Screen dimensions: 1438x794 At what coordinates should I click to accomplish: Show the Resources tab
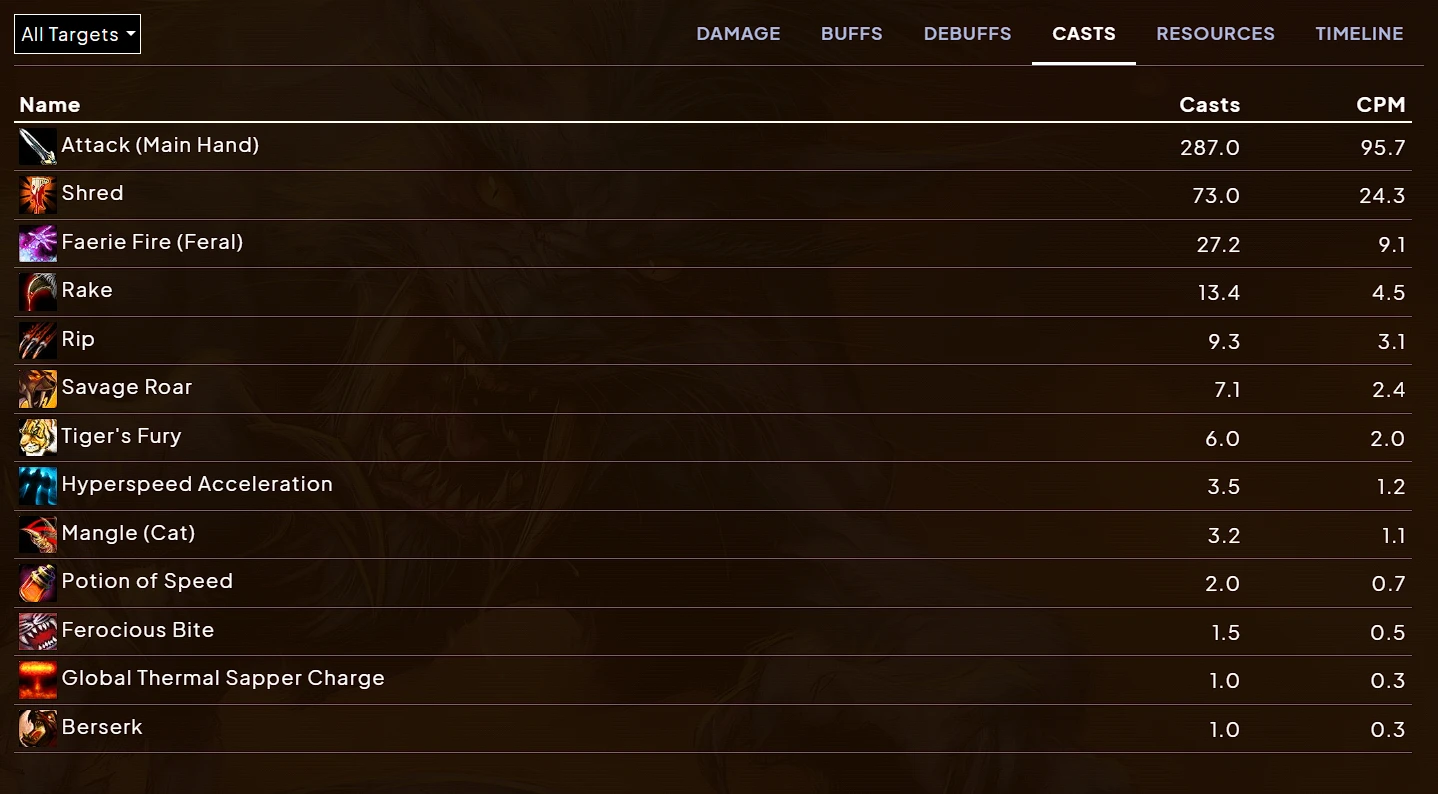pos(1215,33)
